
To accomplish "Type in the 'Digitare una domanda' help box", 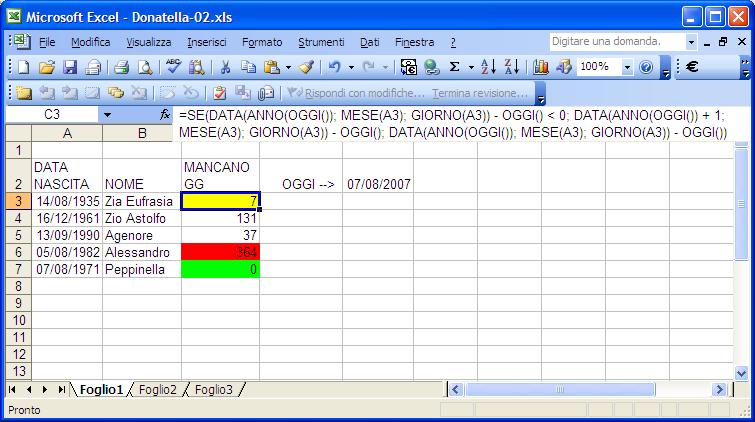I will click(x=616, y=42).
